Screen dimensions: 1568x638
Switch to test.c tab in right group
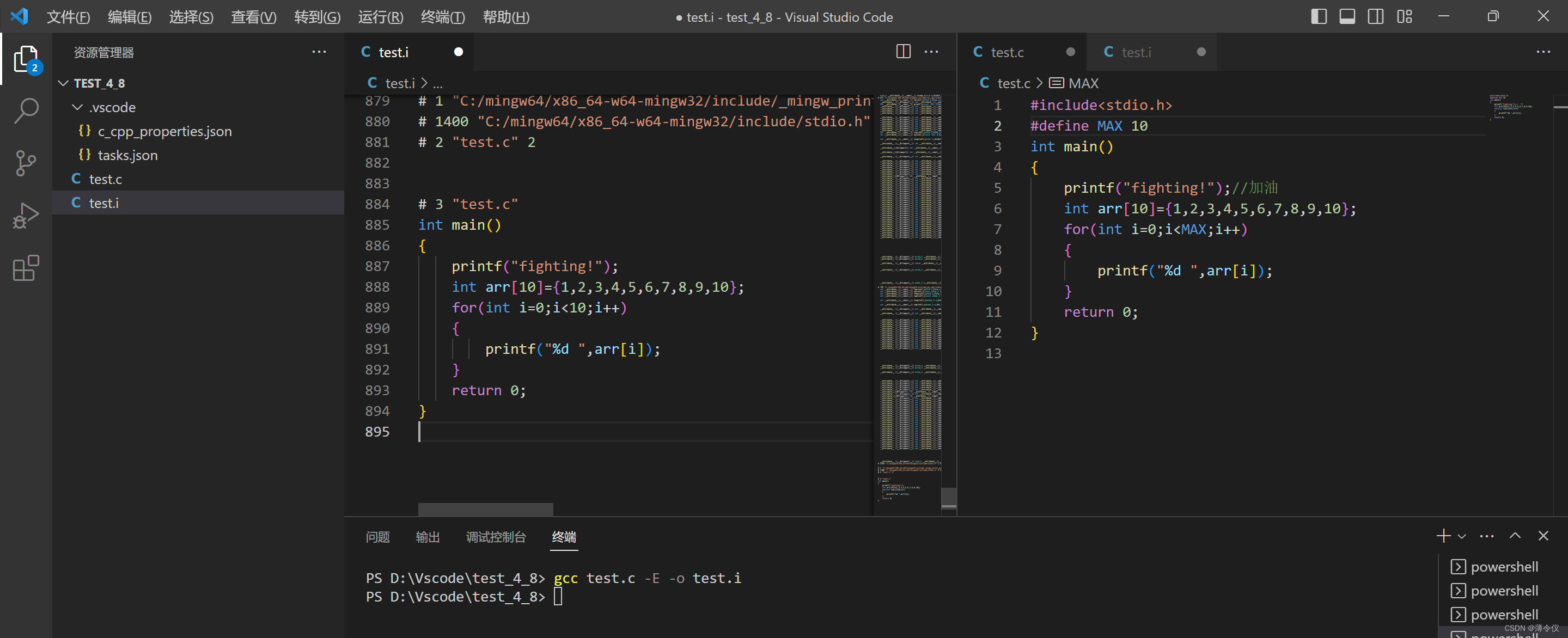1022,52
